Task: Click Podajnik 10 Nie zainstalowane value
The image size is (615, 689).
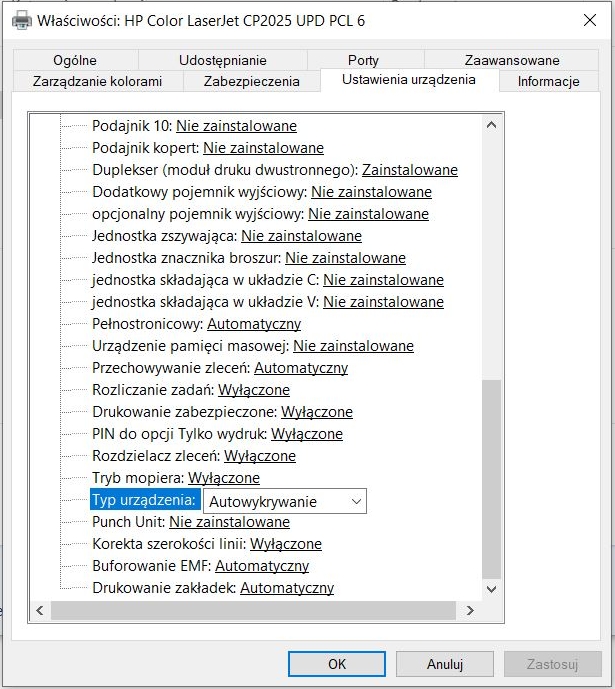Action: (x=236, y=126)
